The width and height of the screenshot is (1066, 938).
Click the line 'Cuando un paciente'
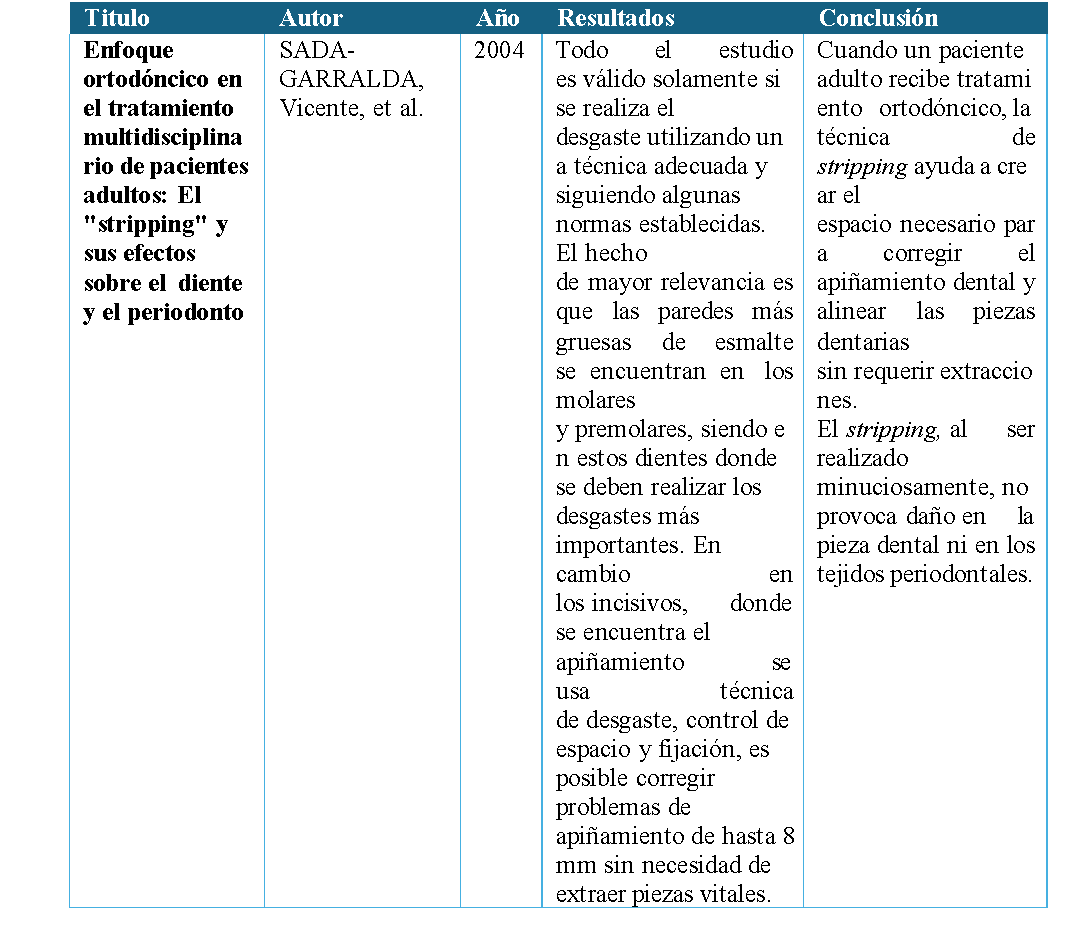click(x=920, y=50)
